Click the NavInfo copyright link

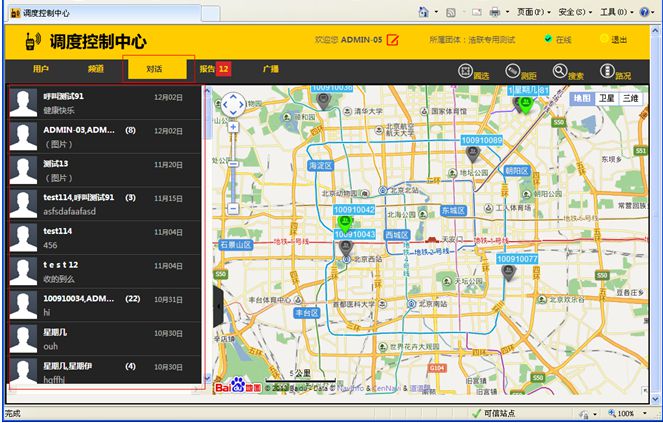(x=350, y=388)
